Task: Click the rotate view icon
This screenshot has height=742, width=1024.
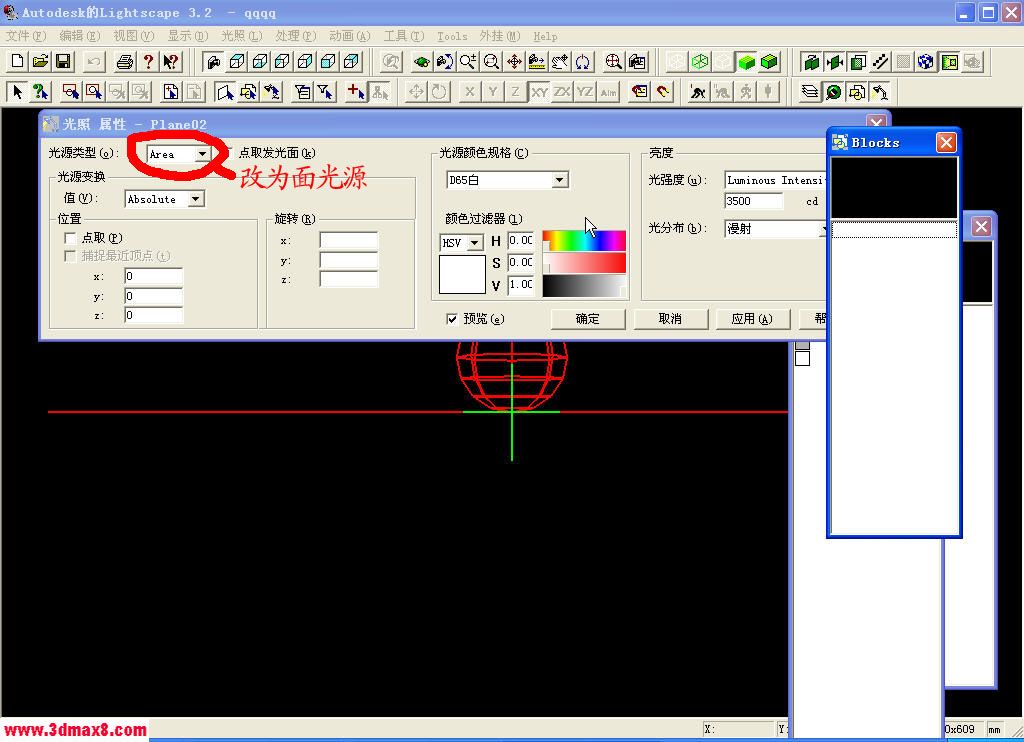Action: click(583, 61)
